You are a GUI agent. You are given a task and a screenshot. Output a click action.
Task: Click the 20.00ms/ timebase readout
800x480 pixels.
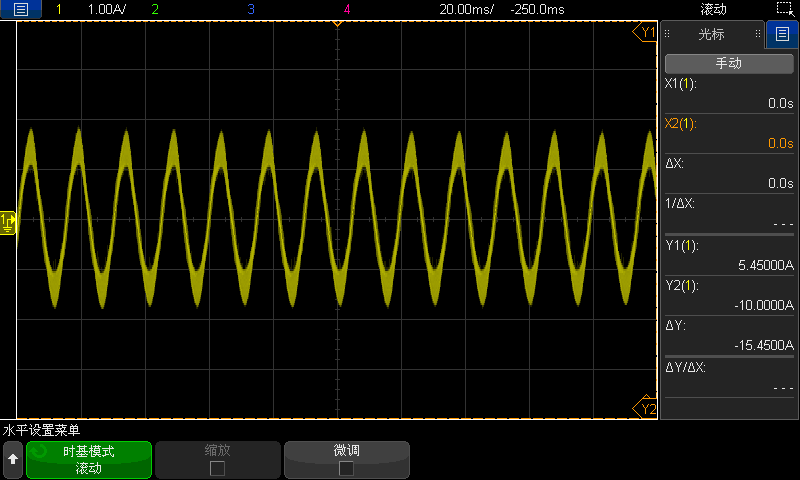click(467, 9)
